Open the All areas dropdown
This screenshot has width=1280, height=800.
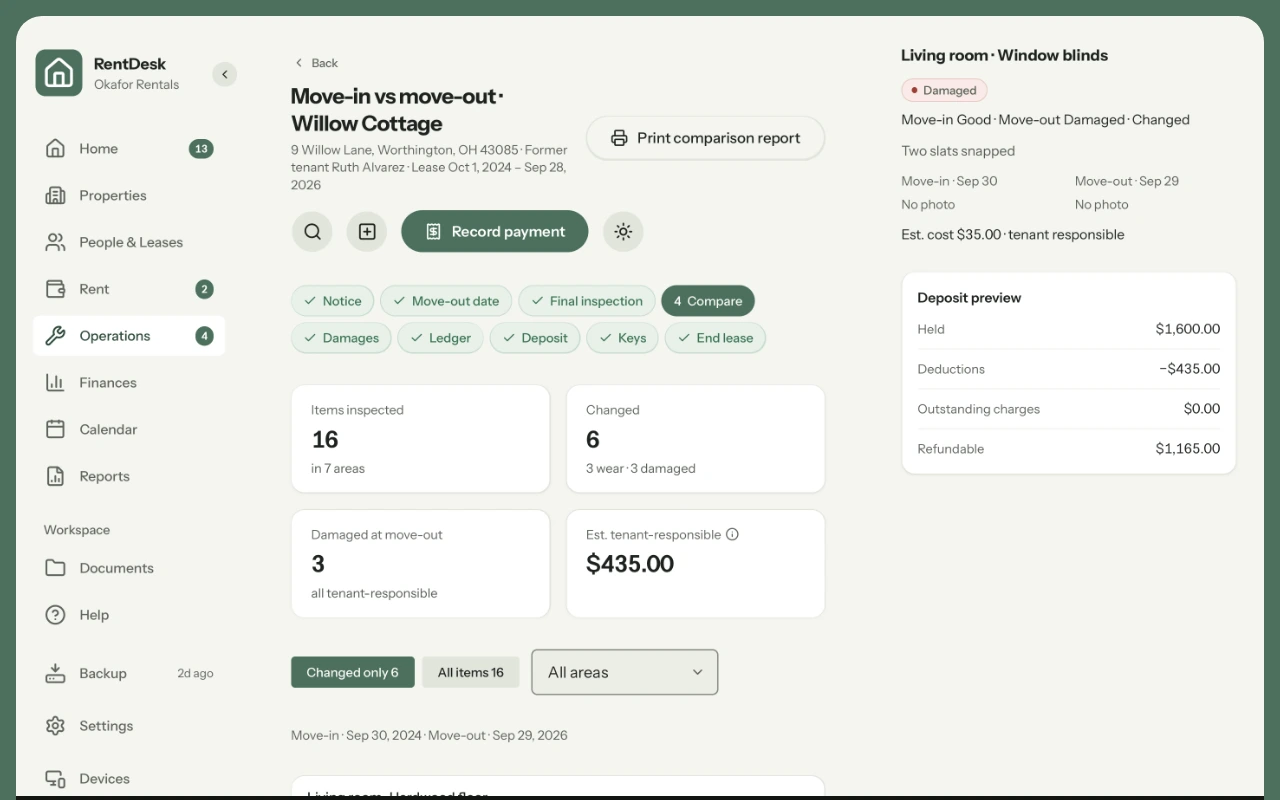(624, 672)
